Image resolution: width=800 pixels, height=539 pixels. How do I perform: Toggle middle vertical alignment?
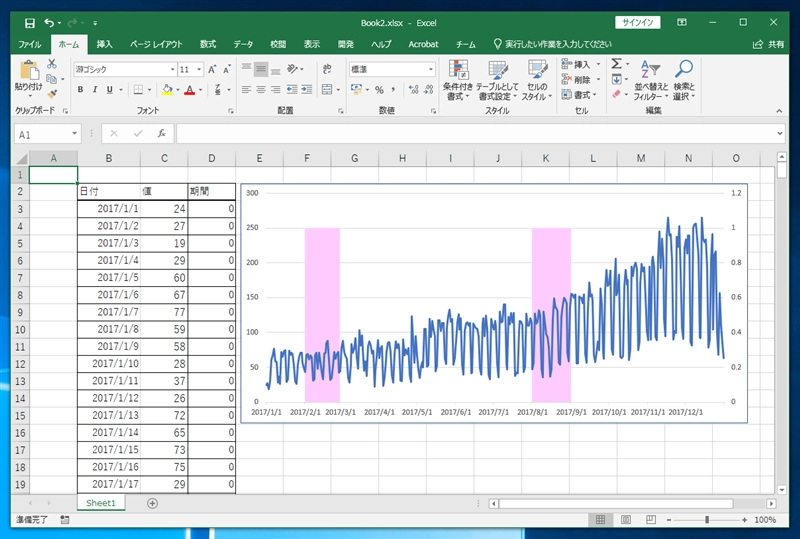pyautogui.click(x=261, y=69)
